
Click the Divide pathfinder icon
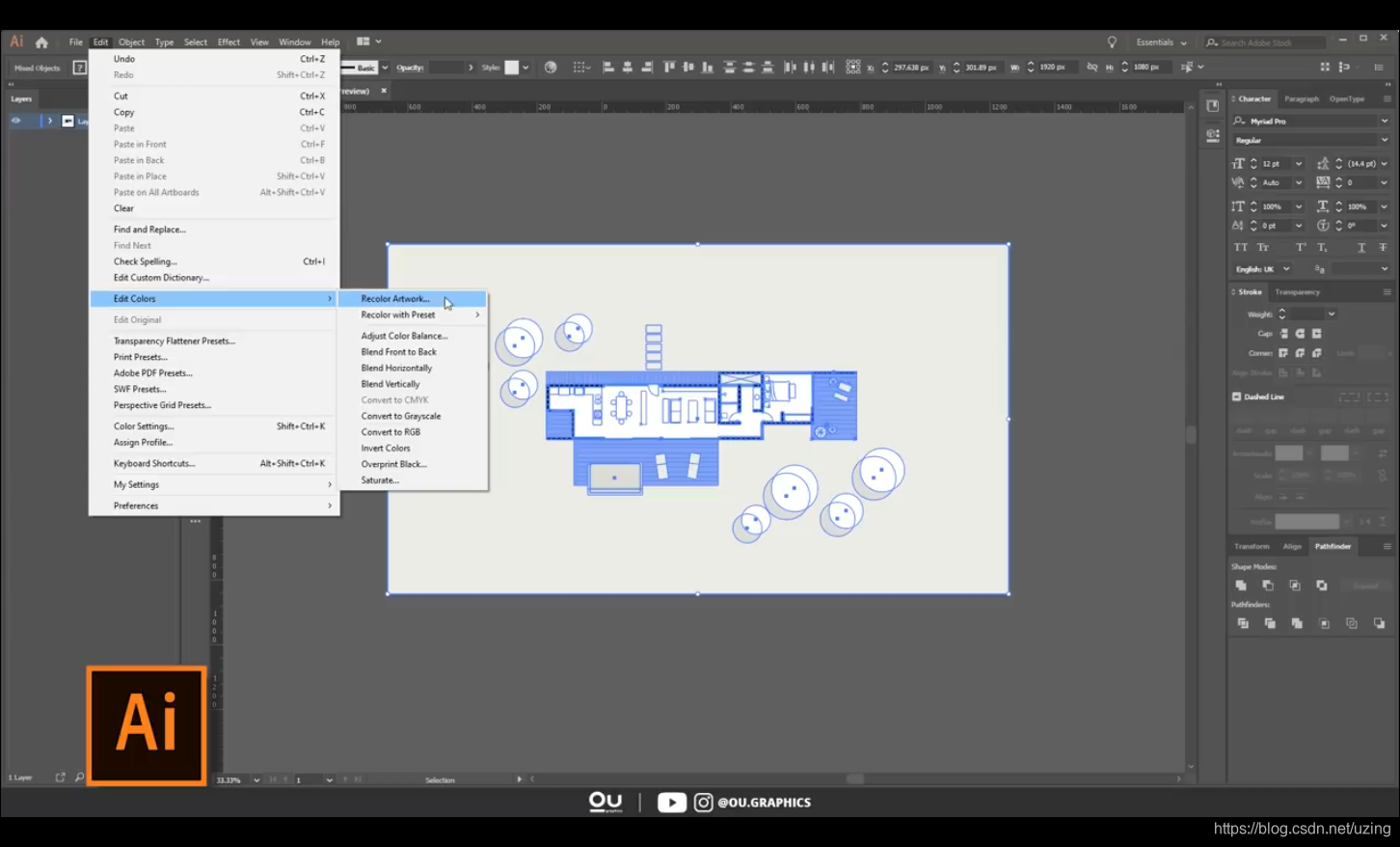(x=1243, y=623)
